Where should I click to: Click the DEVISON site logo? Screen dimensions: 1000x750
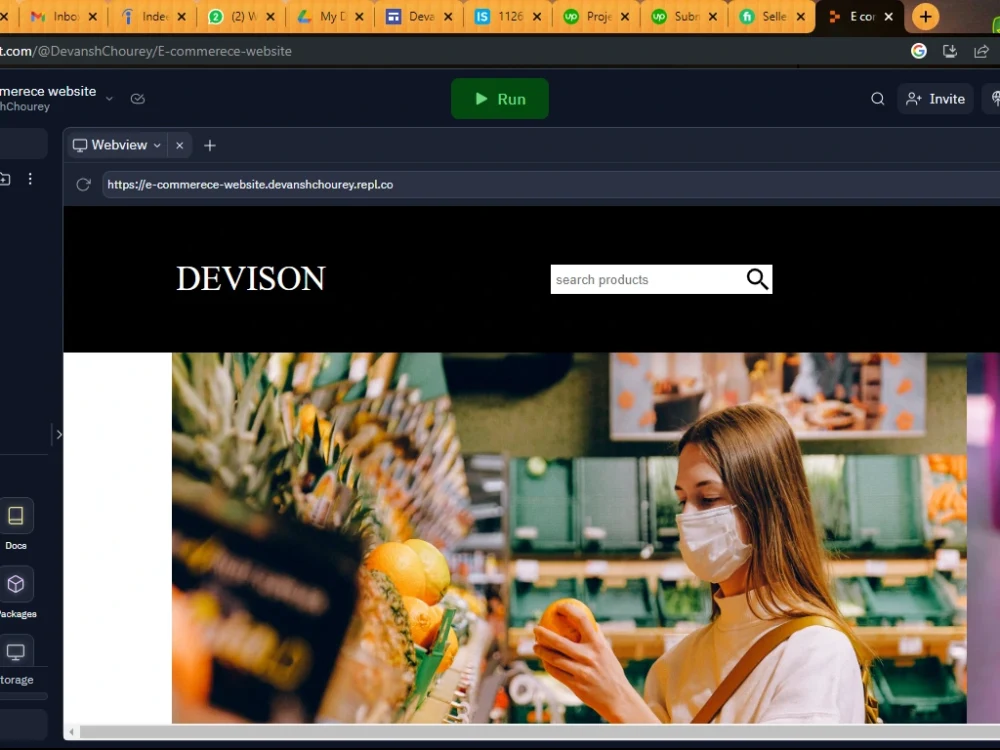coord(251,279)
